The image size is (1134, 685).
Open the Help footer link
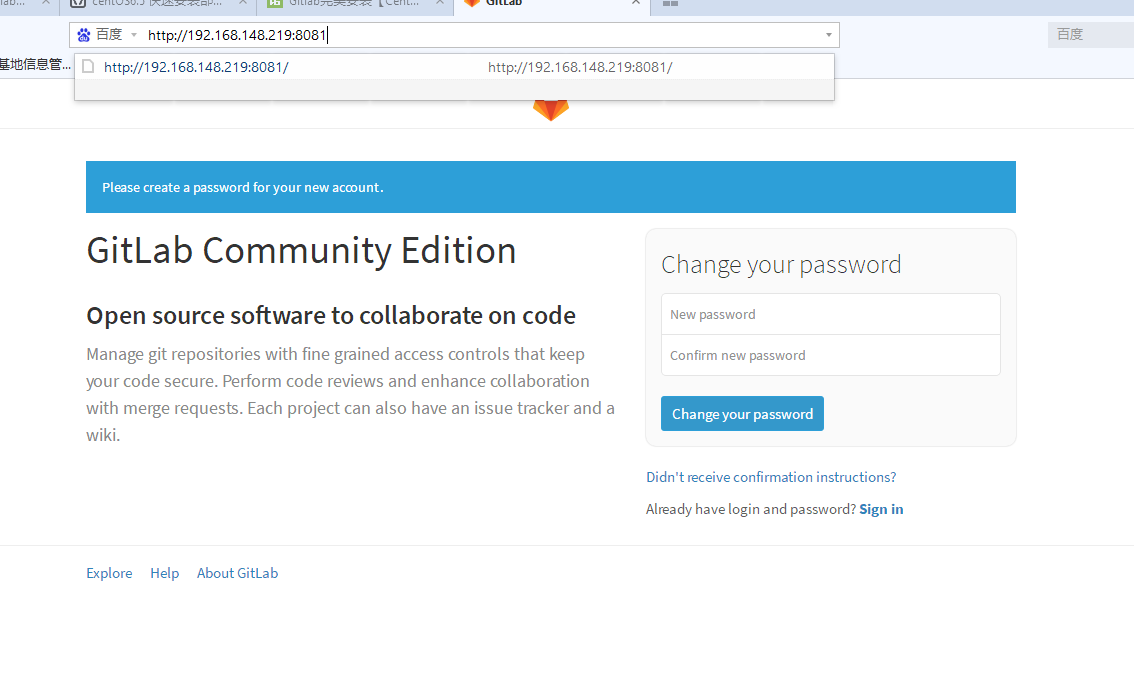164,573
